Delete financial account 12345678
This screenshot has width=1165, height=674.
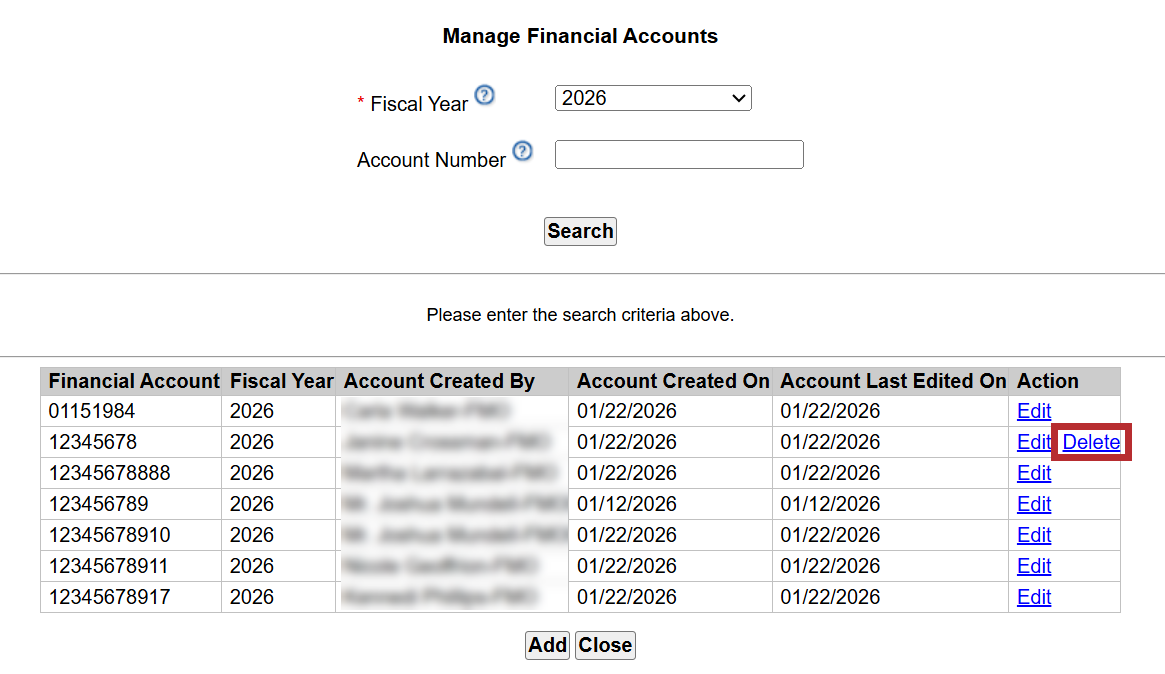point(1091,442)
